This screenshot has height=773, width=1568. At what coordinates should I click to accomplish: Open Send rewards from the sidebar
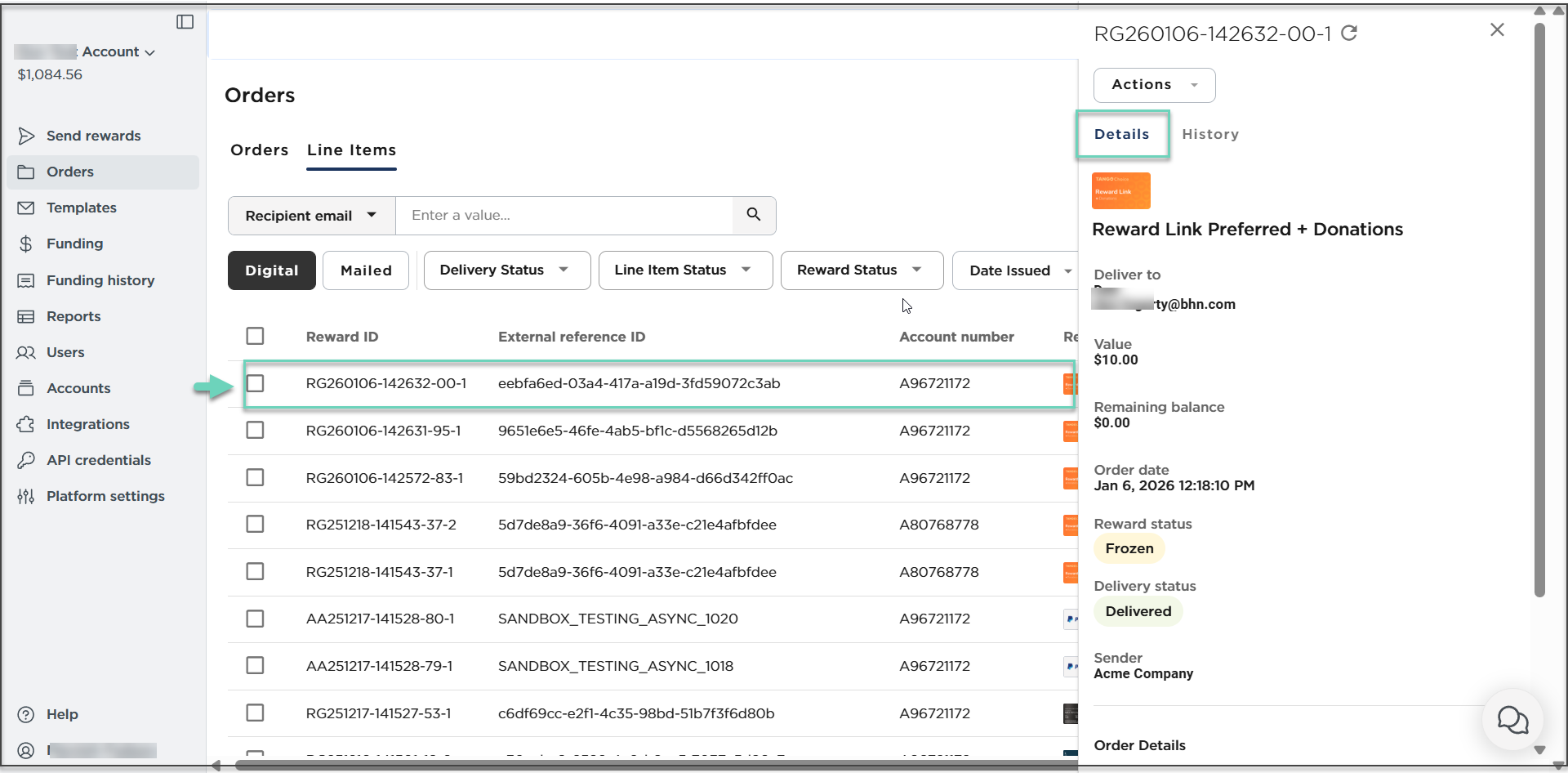pyautogui.click(x=93, y=136)
